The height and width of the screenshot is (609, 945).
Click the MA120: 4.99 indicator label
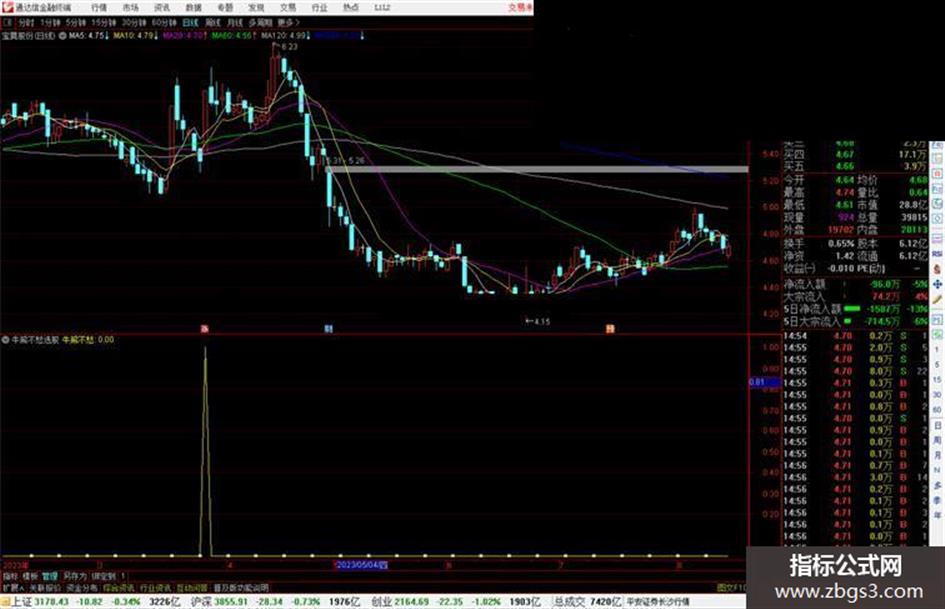(x=283, y=36)
